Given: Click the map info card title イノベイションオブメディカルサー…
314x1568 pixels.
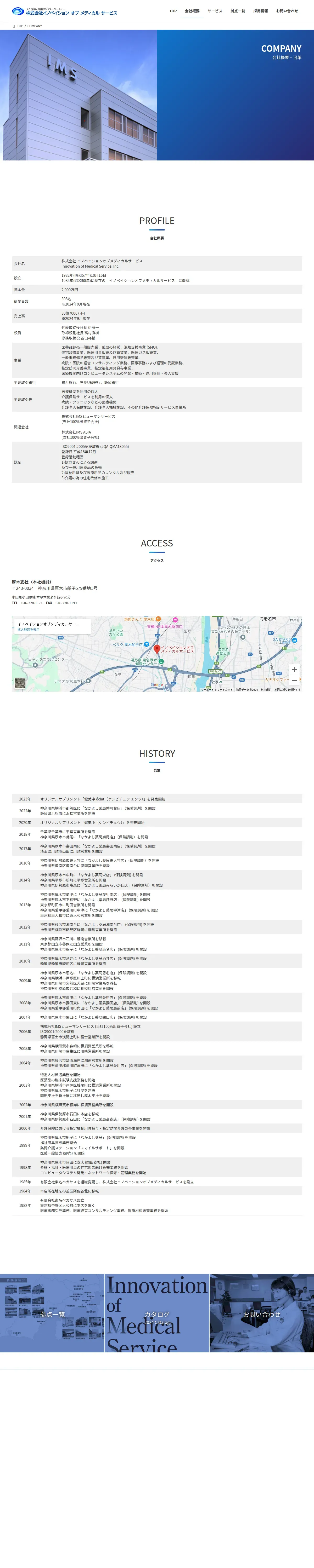Looking at the screenshot, I should [48, 624].
